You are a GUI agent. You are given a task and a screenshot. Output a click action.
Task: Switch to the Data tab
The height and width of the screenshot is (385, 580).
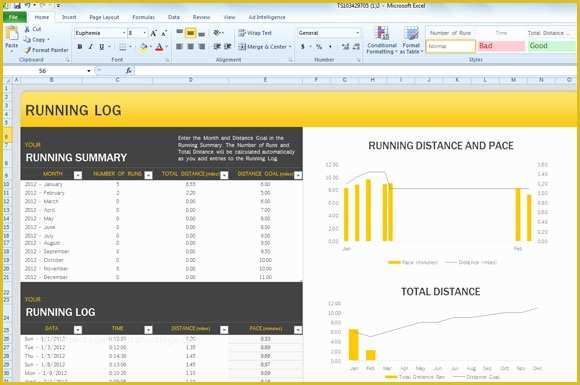click(173, 17)
